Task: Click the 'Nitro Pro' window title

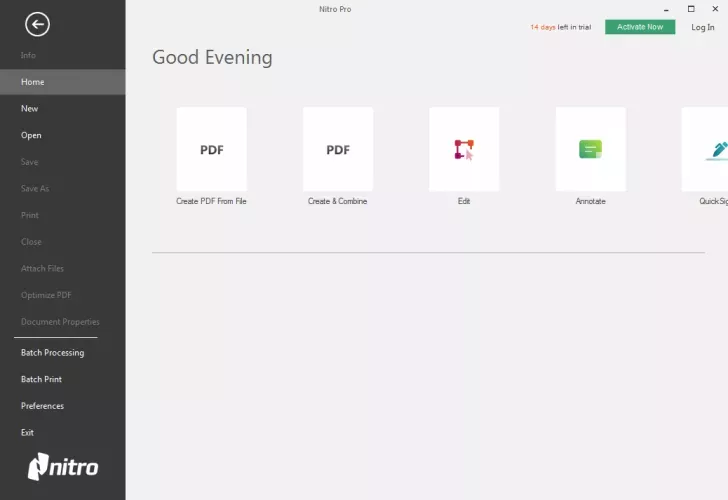Action: 335,9
